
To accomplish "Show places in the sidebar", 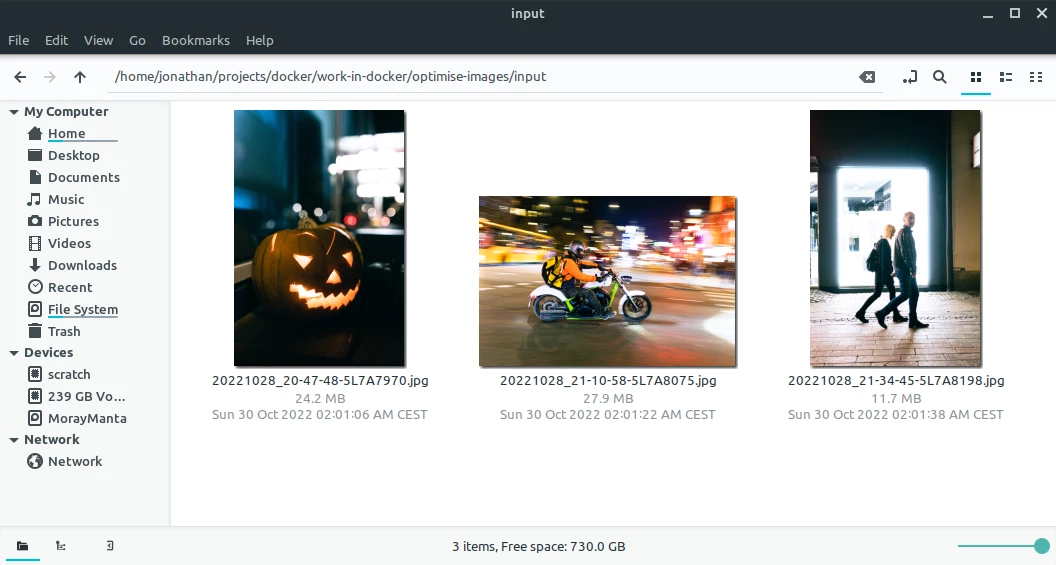I will (x=22, y=545).
